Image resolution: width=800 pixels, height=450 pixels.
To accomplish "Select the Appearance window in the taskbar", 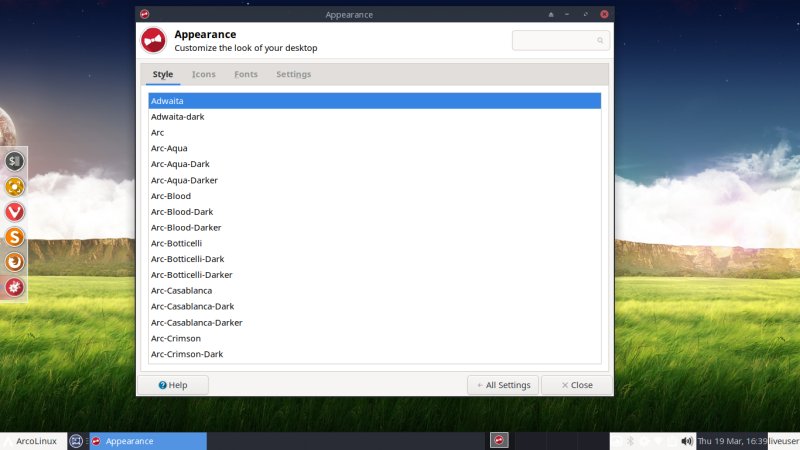I will pyautogui.click(x=148, y=441).
